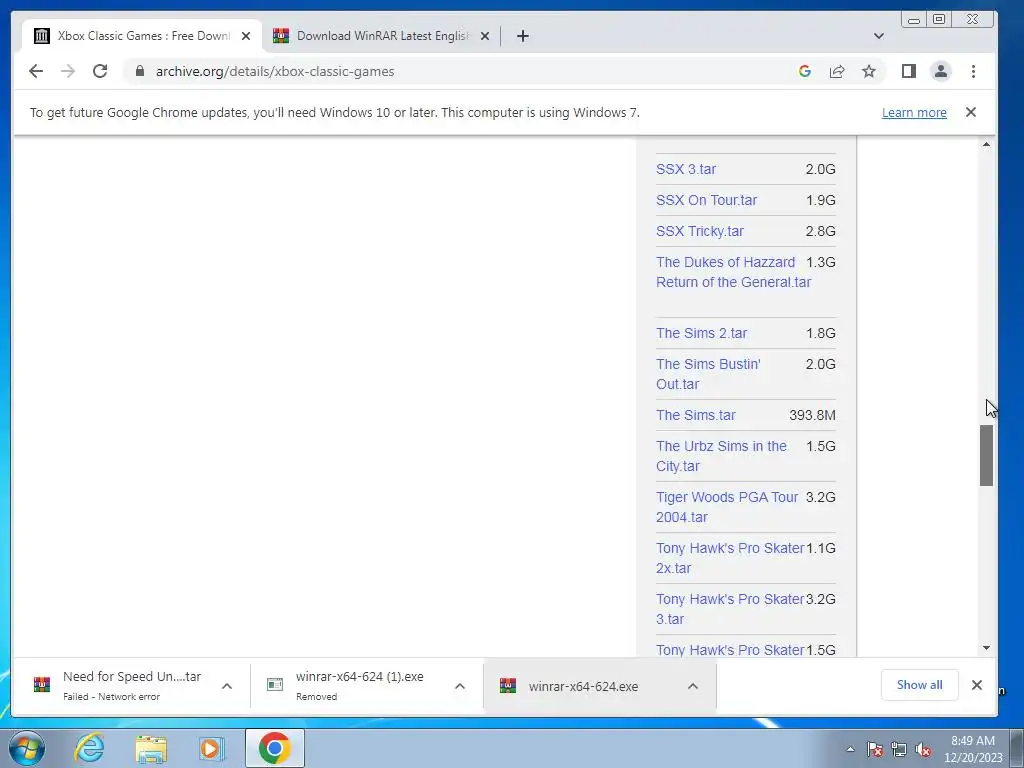1024x768 pixels.
Task: Go back using the browser back arrow
Action: click(36, 71)
